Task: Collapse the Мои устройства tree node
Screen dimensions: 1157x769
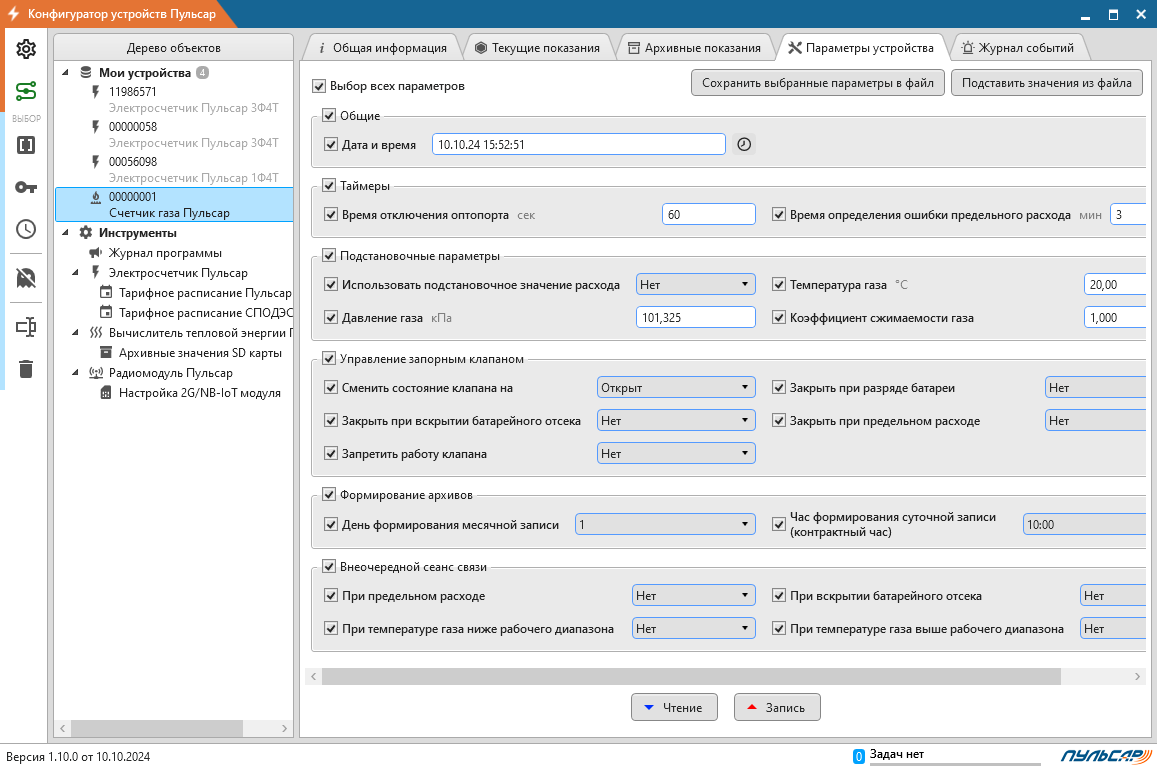Action: [66, 72]
